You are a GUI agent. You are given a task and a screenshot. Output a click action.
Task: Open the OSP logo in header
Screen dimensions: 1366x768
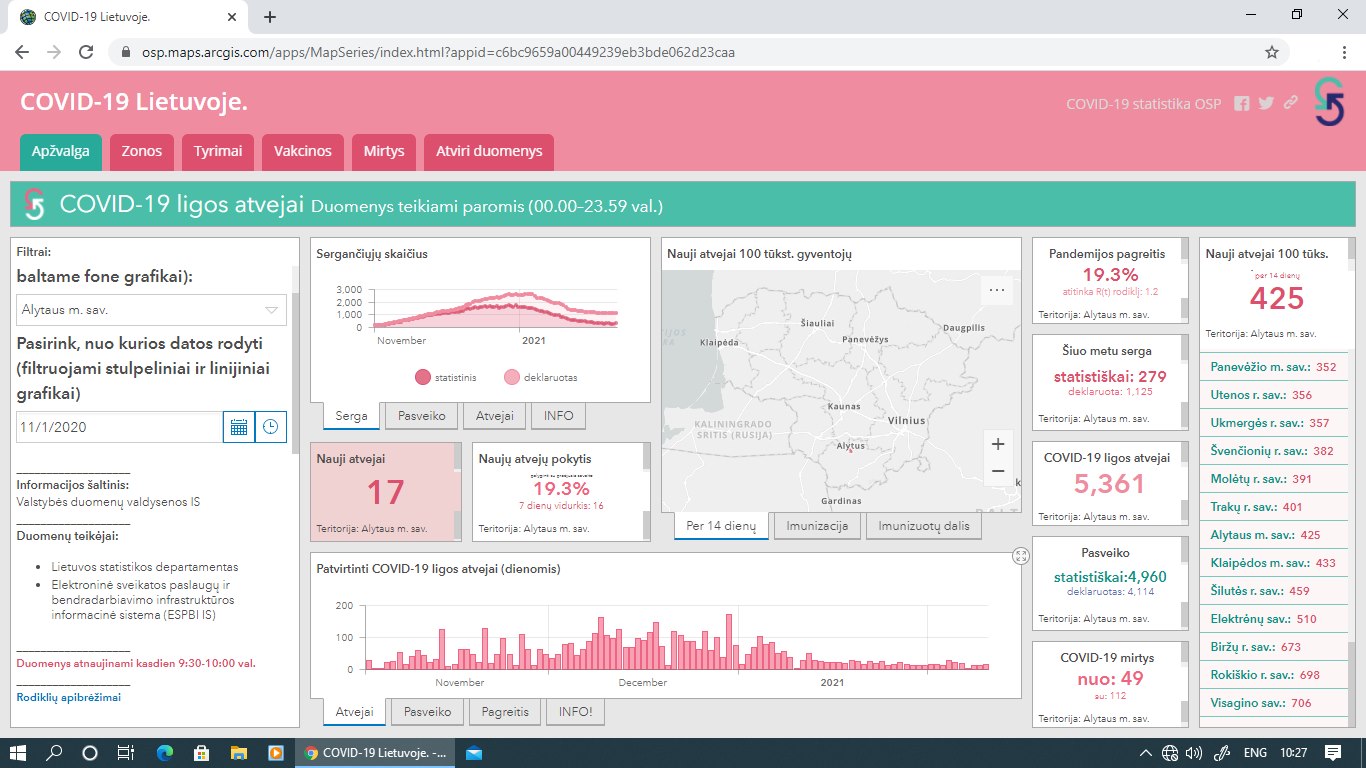tap(1329, 102)
